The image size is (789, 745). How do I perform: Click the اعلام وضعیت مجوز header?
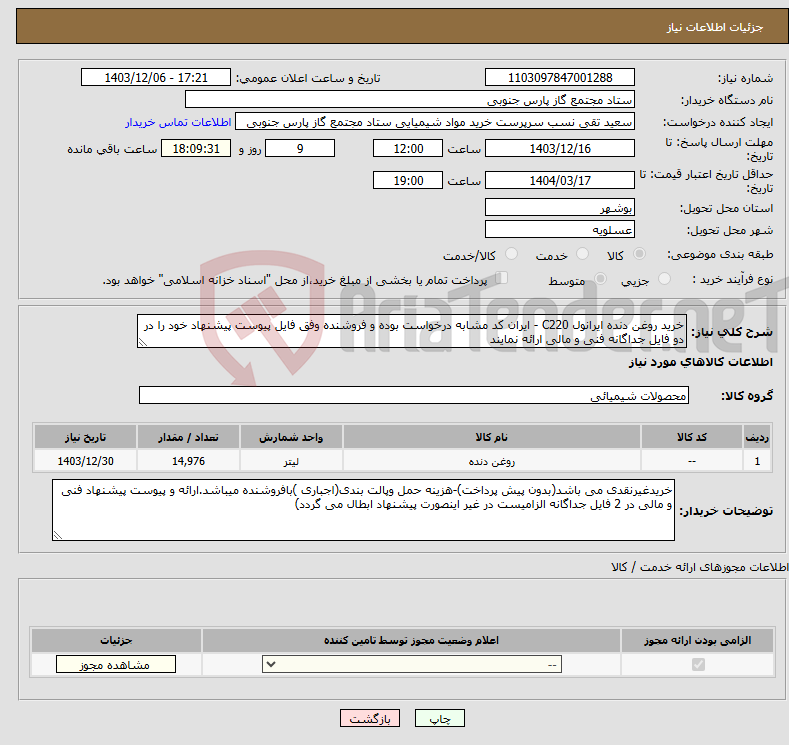coord(411,640)
